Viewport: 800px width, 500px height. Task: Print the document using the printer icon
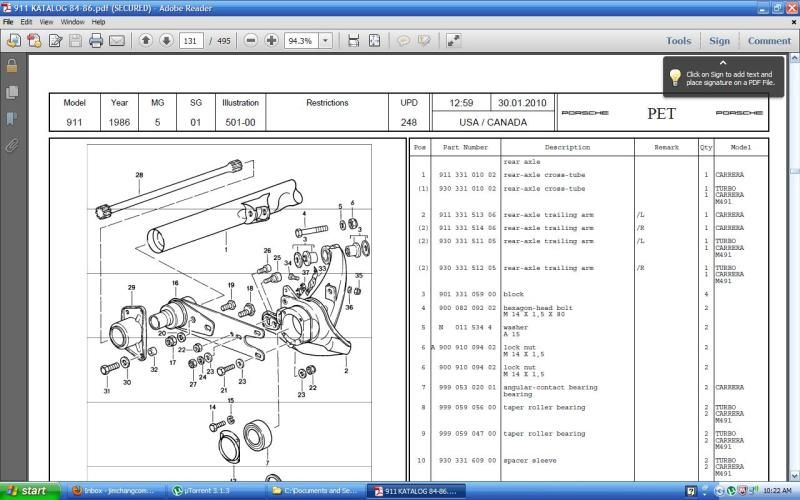tap(96, 40)
